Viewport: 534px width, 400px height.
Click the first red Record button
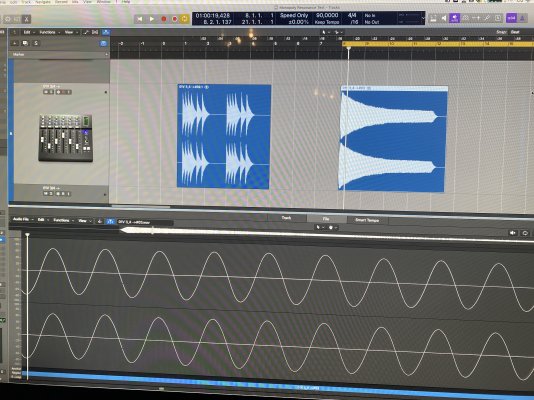(x=164, y=19)
